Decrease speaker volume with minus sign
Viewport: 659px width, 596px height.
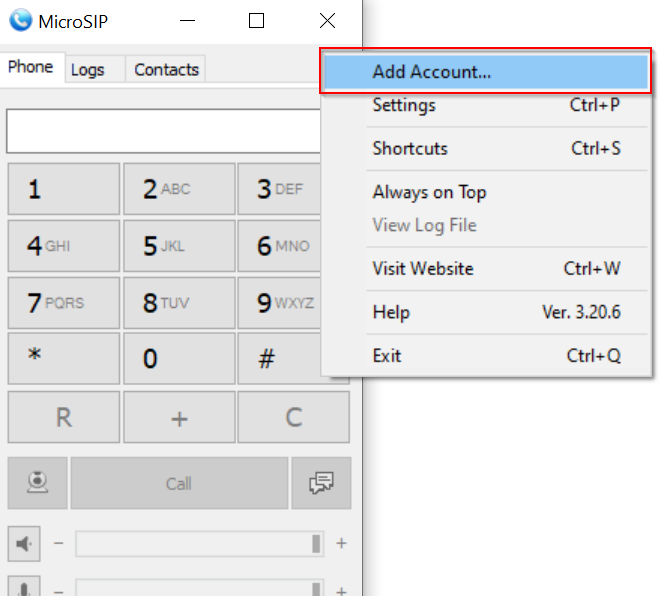click(58, 543)
